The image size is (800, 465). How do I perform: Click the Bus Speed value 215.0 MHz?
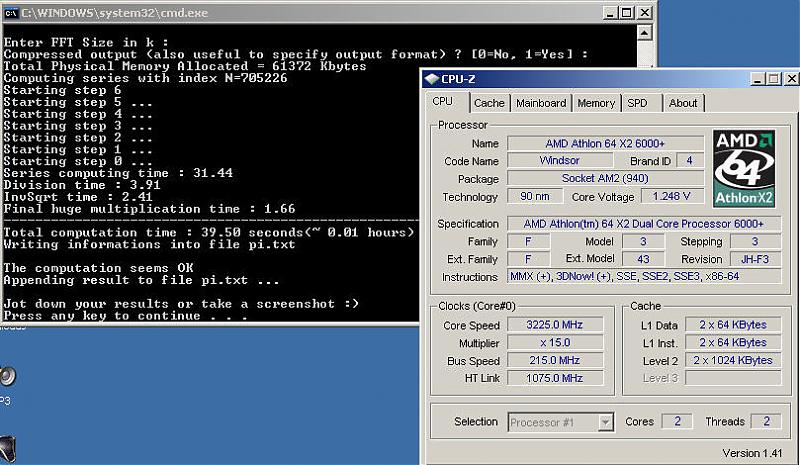click(555, 360)
